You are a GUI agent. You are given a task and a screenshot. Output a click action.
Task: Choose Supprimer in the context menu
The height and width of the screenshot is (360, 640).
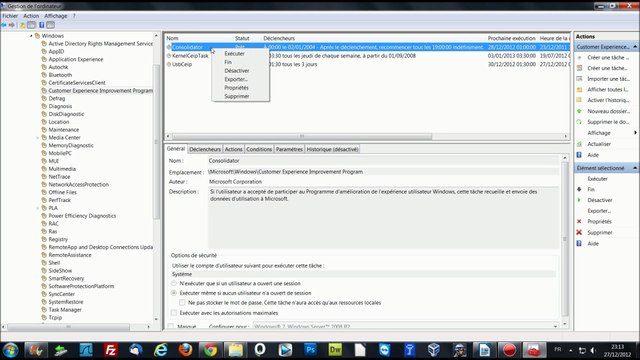(237, 96)
